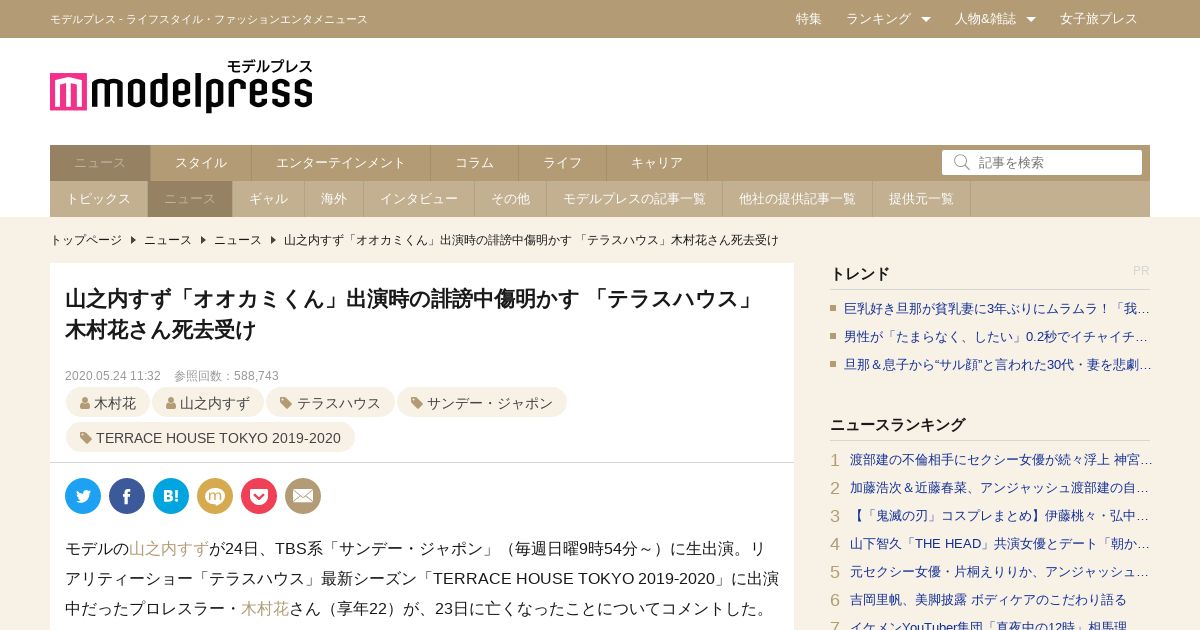This screenshot has height=630, width=1200.
Task: Click the 木村花 tag
Action: 108,404
